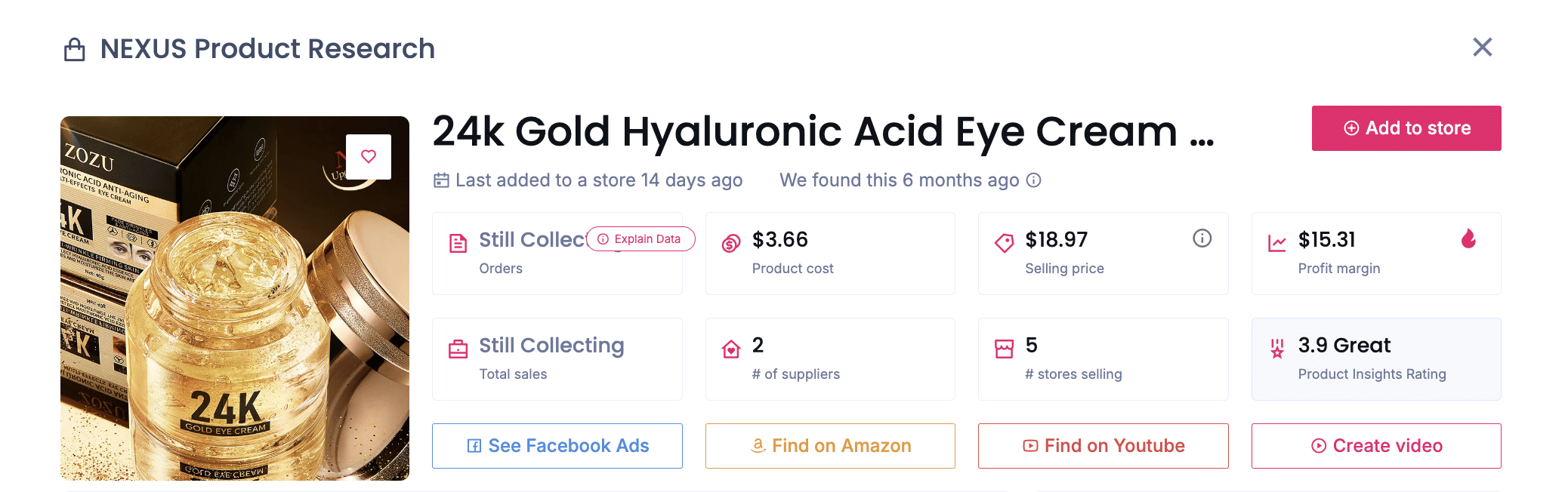Viewport: 1568px width, 492px height.
Task: Toggle the heart favorite on the product image
Action: pyautogui.click(x=369, y=156)
